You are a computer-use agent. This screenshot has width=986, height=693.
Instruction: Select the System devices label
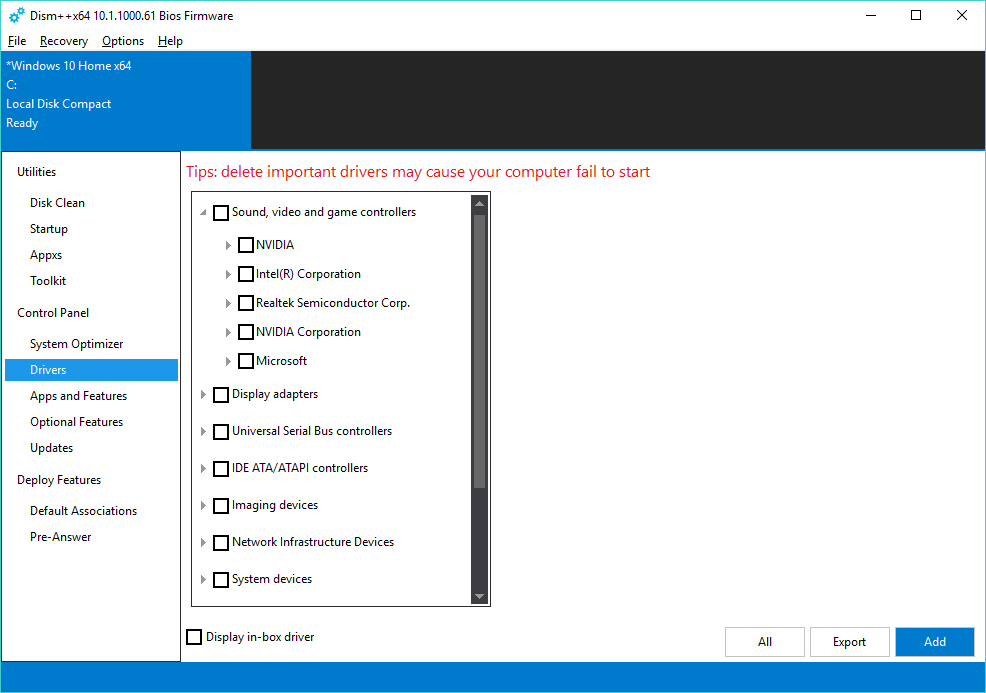coord(272,579)
